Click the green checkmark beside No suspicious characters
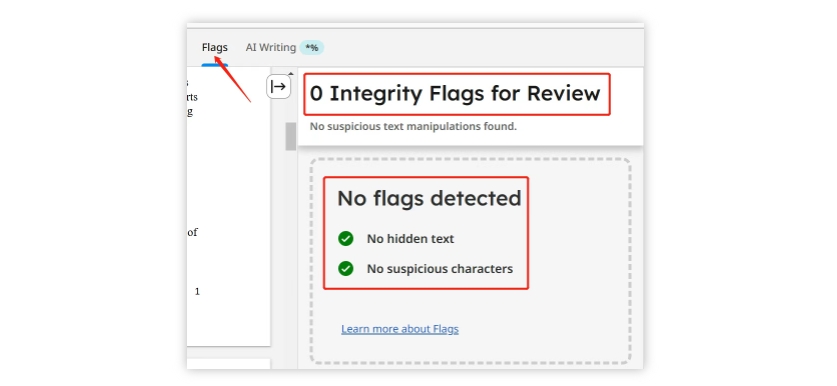 [345, 269]
